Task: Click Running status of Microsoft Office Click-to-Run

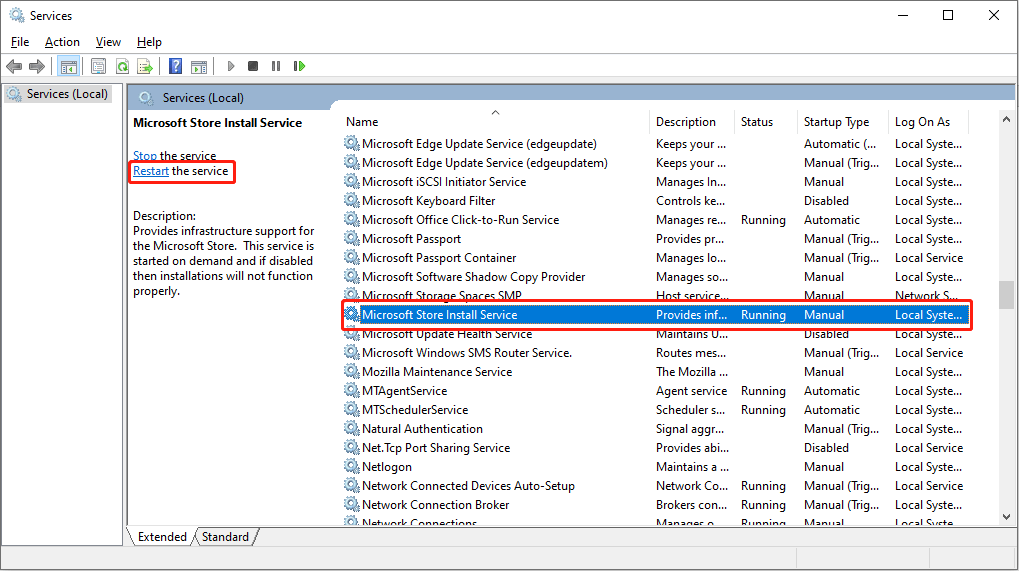Action: [x=763, y=220]
